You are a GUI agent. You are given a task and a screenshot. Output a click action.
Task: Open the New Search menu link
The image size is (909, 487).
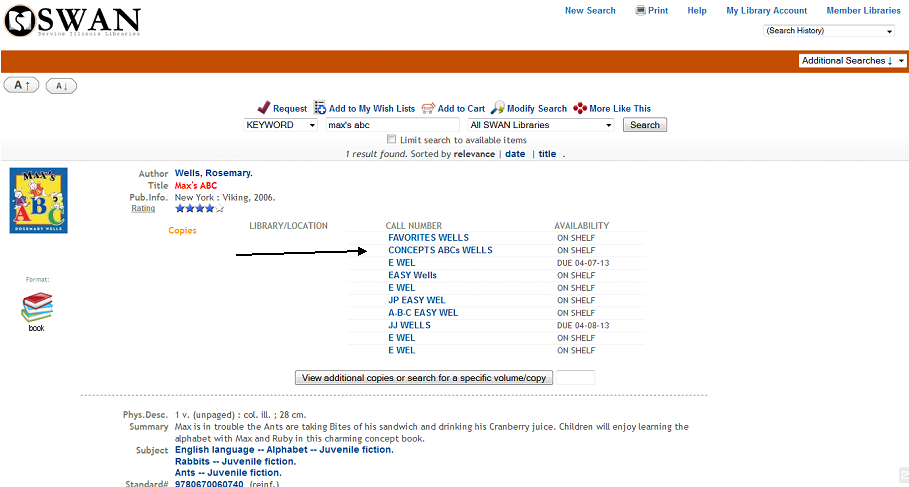pos(590,11)
